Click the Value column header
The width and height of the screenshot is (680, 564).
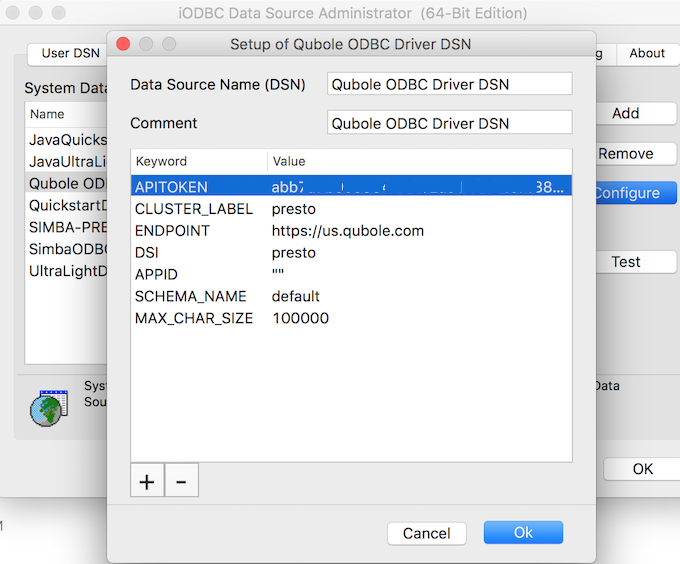click(x=420, y=161)
